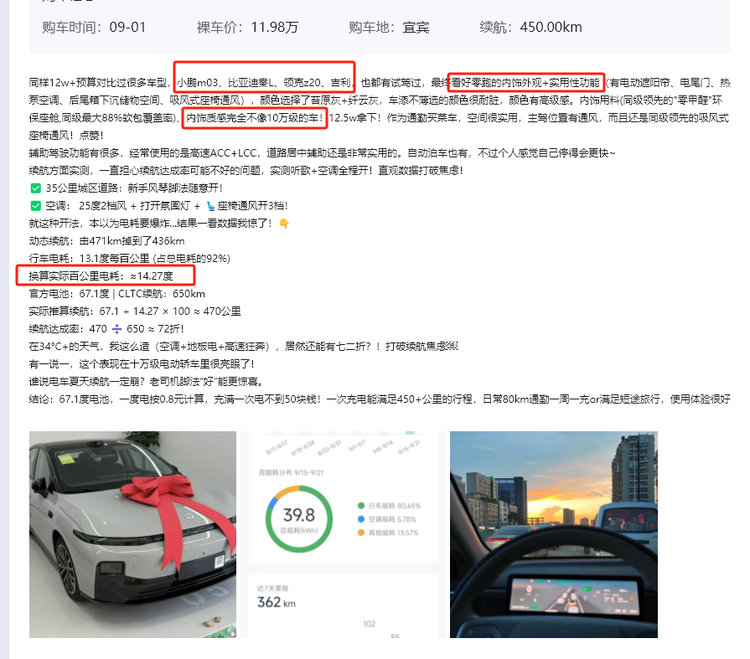Click the orange 其他能耗 legend dot
The width and height of the screenshot is (750, 659).
[361, 532]
